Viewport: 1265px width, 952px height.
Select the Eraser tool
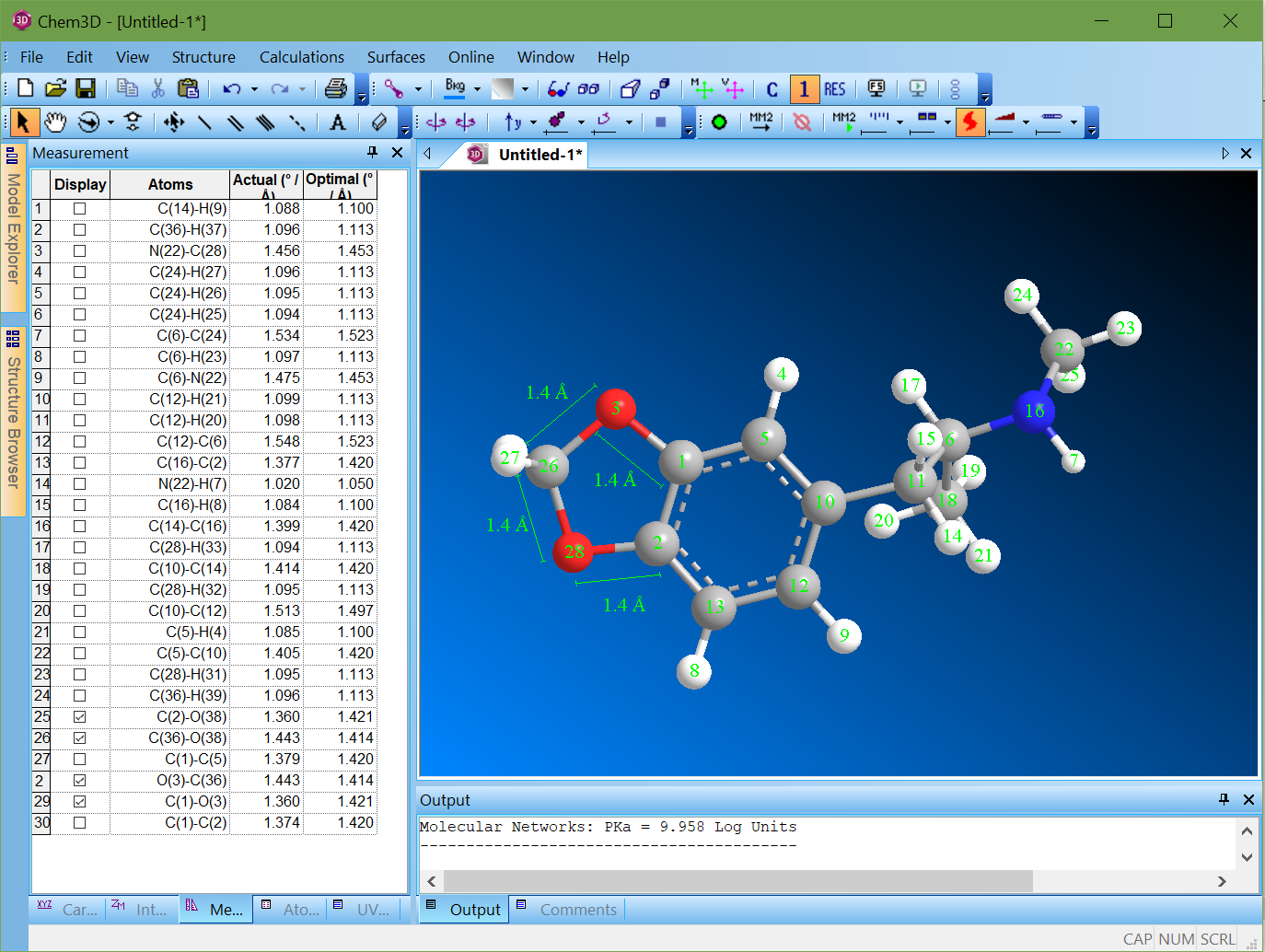[x=378, y=122]
